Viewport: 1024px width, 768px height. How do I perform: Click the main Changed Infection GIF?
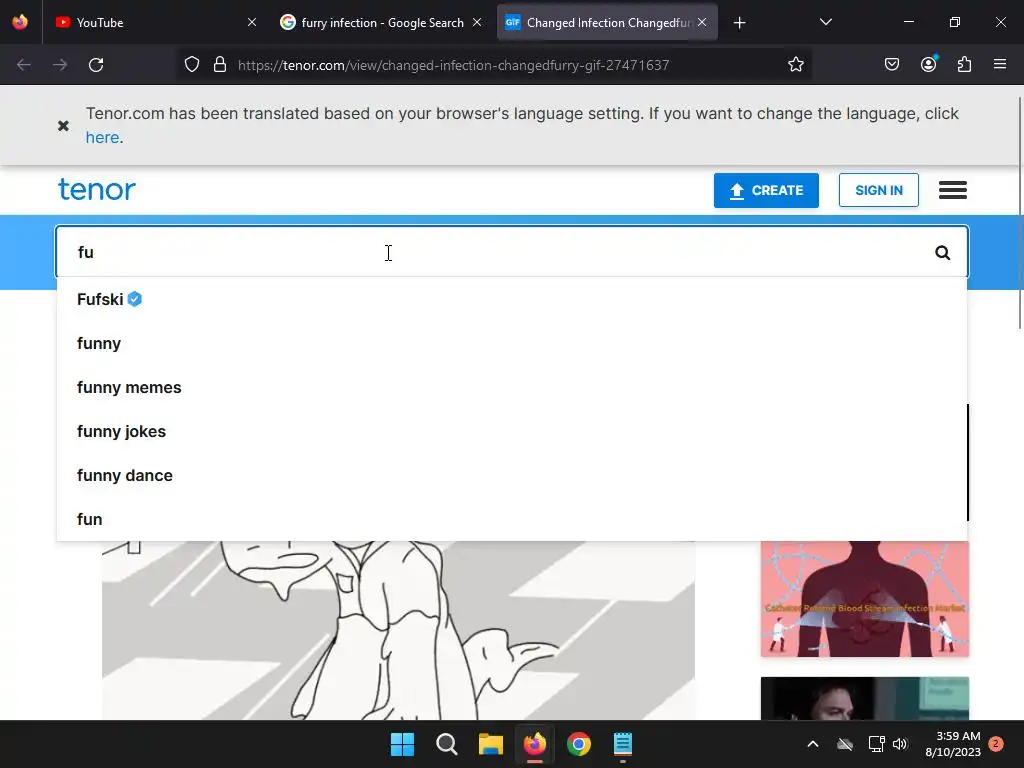(x=398, y=630)
